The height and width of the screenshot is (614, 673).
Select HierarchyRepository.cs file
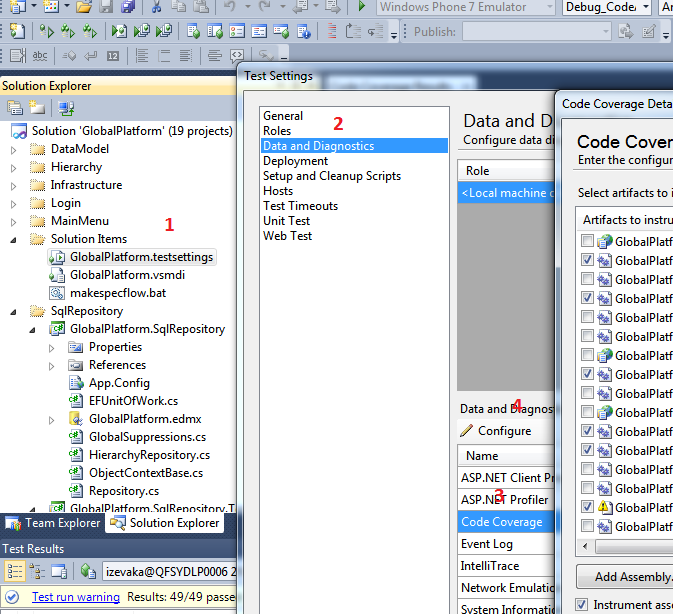(x=149, y=455)
